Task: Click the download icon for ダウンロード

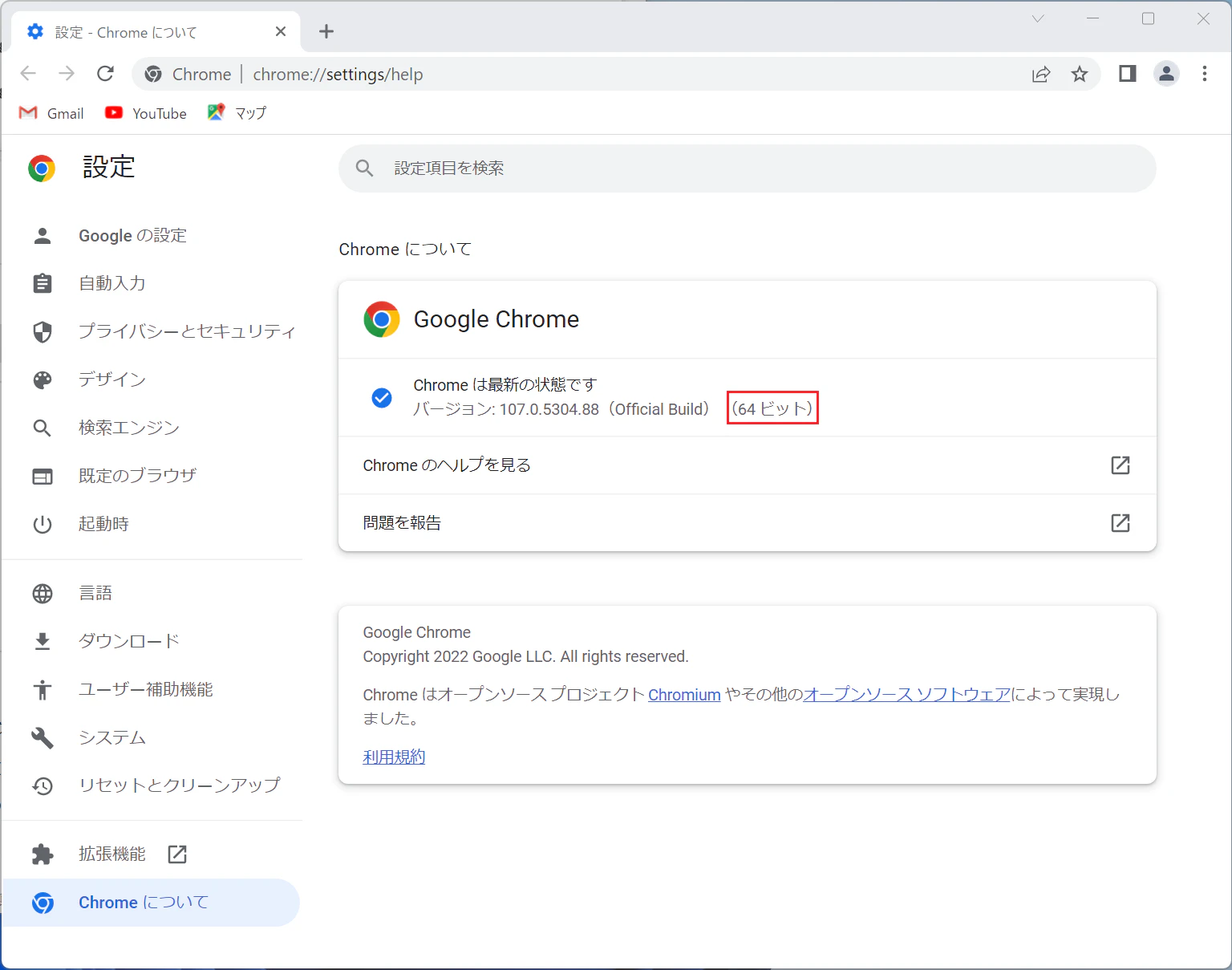Action: tap(43, 641)
